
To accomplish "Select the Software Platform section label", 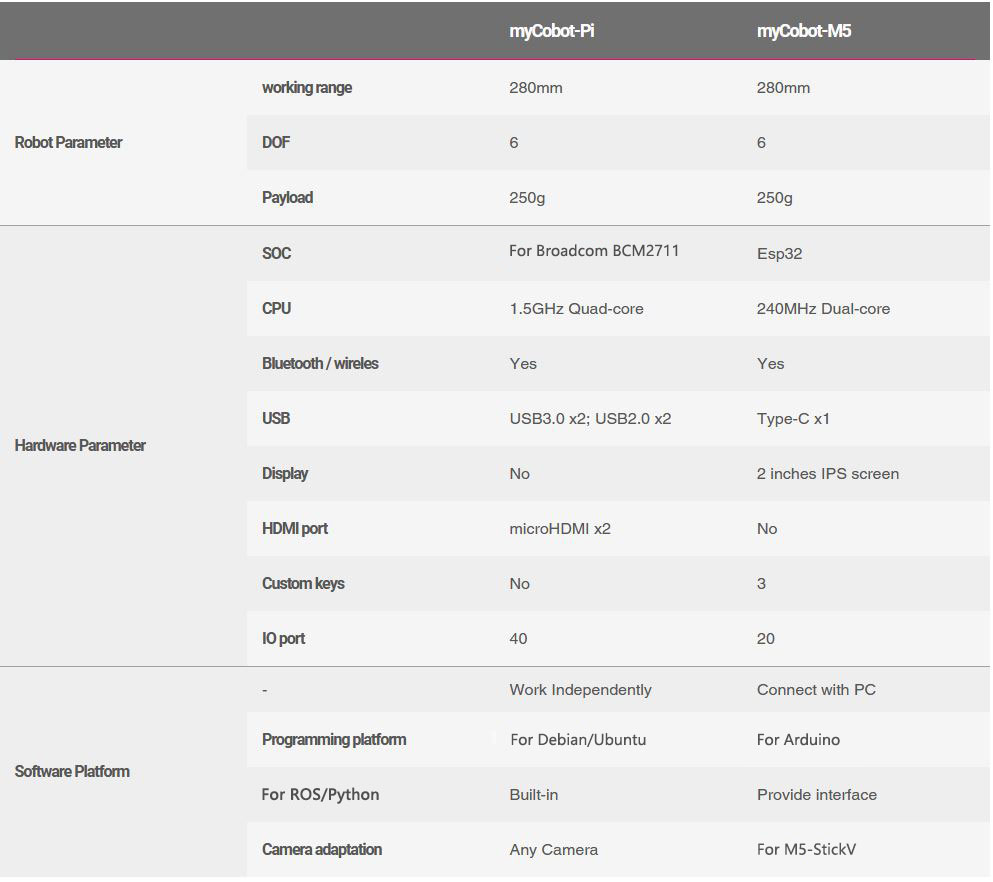I will tap(72, 772).
